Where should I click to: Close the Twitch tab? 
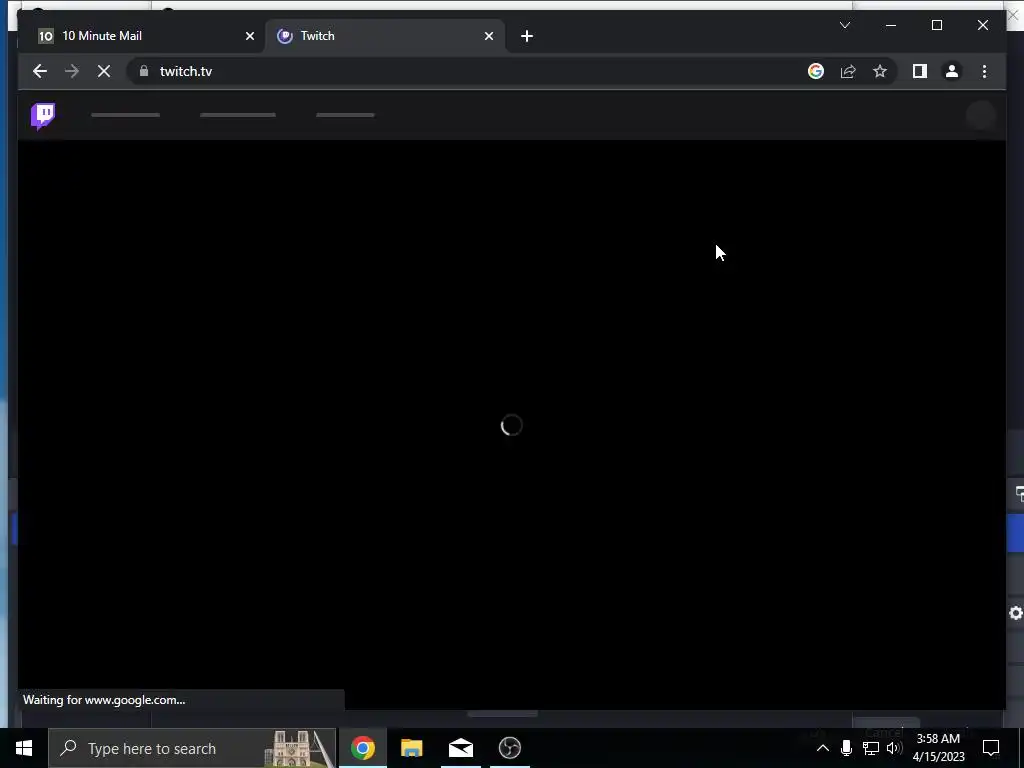click(488, 36)
